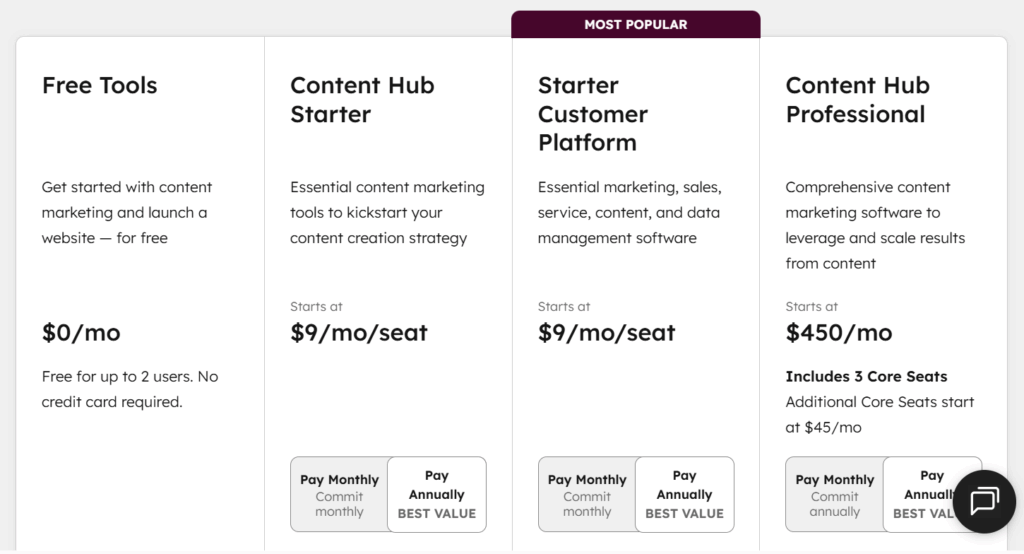This screenshot has height=554, width=1024.
Task: Click the Content Hub Starter heading
Action: point(362,100)
